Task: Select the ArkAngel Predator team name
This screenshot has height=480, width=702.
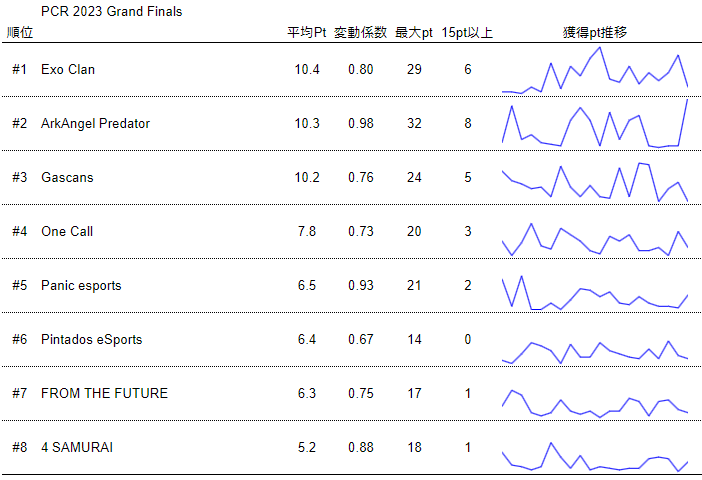Action: pyautogui.click(x=95, y=124)
